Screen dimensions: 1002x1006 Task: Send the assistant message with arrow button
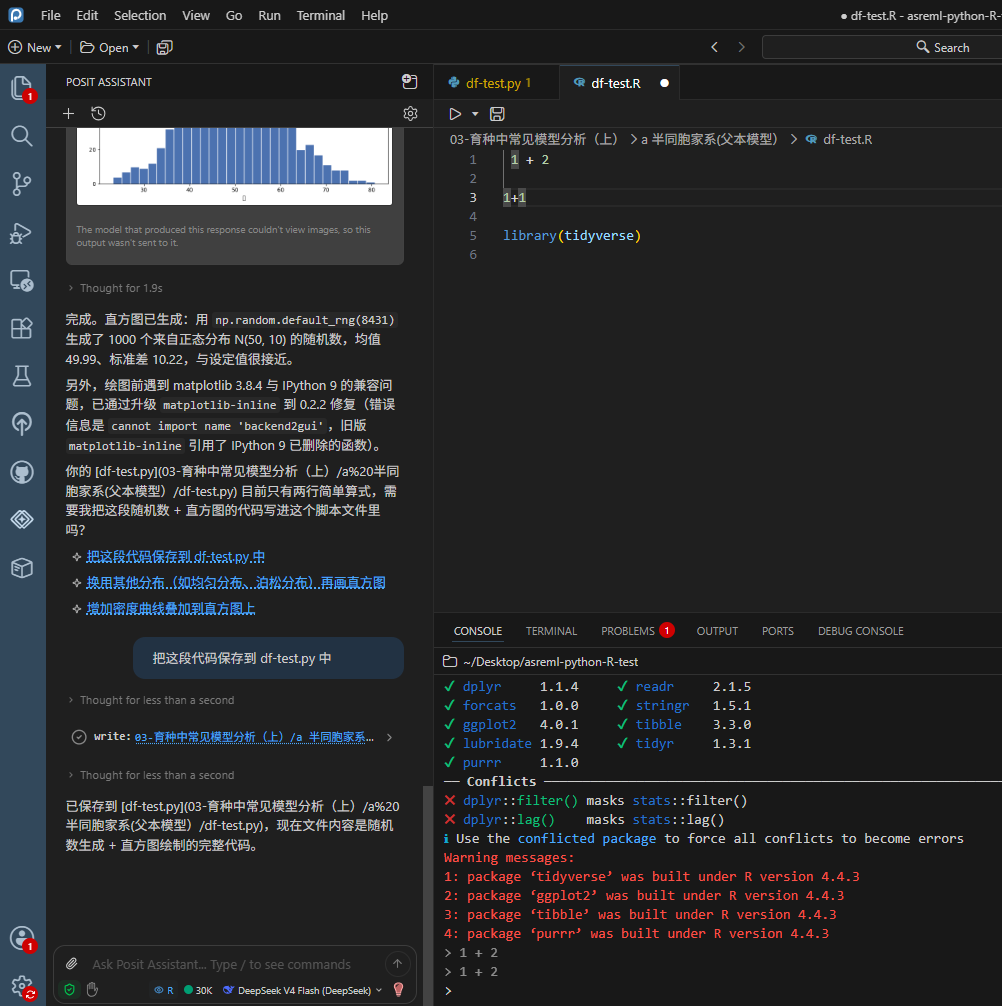tap(398, 964)
